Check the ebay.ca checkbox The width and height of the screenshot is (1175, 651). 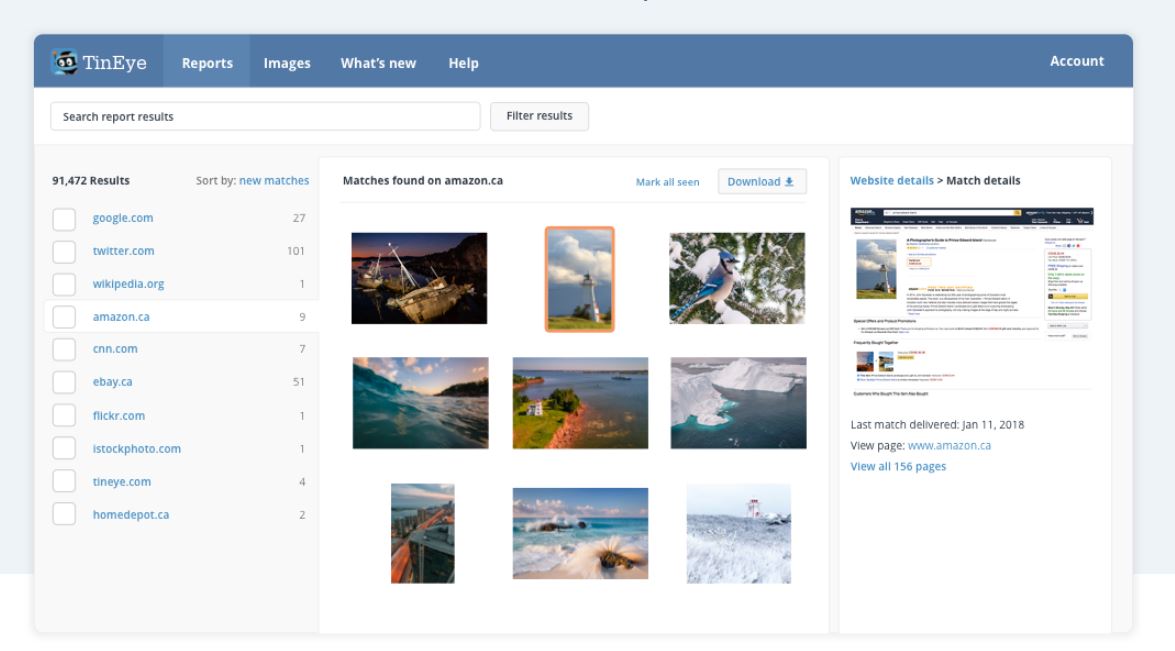[64, 383]
